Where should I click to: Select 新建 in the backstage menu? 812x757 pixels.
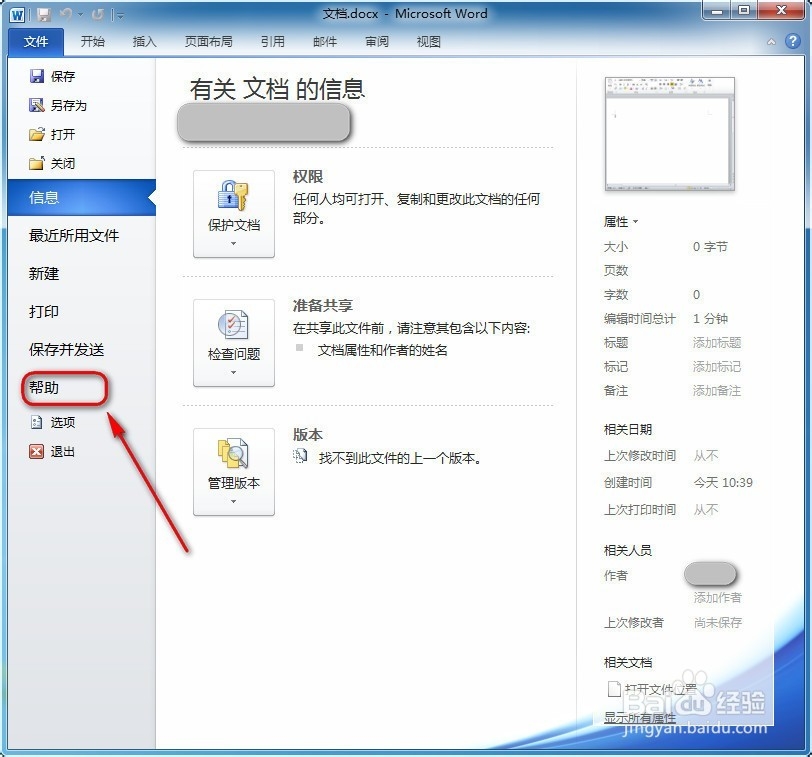tap(44, 273)
